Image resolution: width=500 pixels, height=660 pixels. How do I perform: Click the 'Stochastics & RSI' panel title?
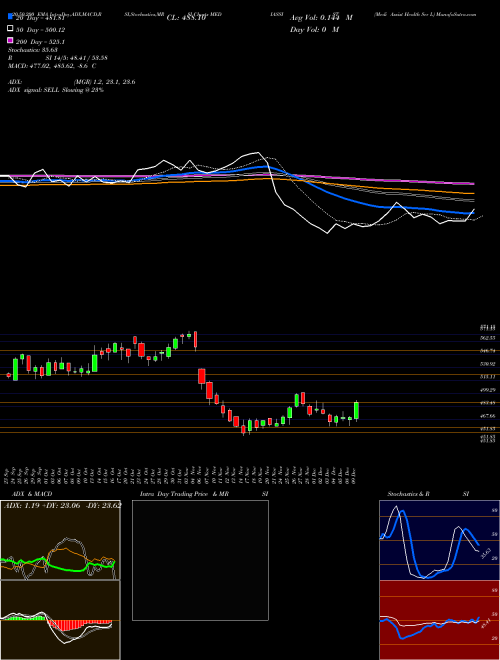point(428,494)
